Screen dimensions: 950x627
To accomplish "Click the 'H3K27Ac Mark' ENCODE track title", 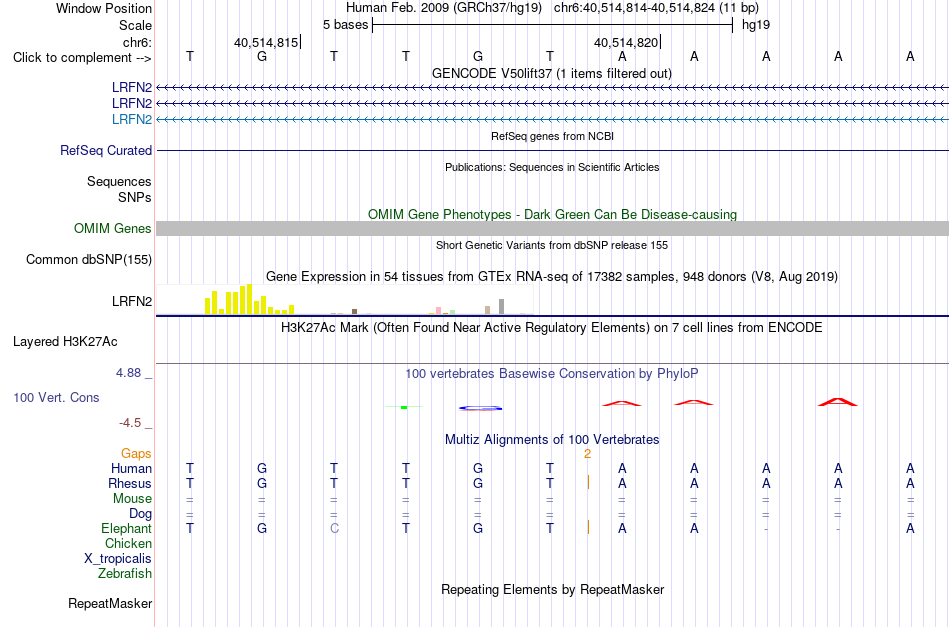I will (552, 328).
